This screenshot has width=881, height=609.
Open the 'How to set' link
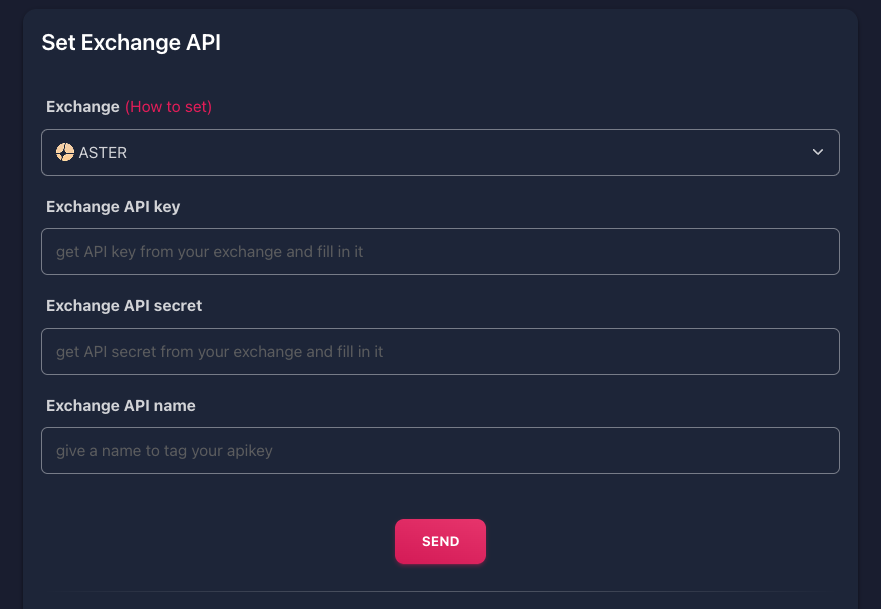(168, 106)
